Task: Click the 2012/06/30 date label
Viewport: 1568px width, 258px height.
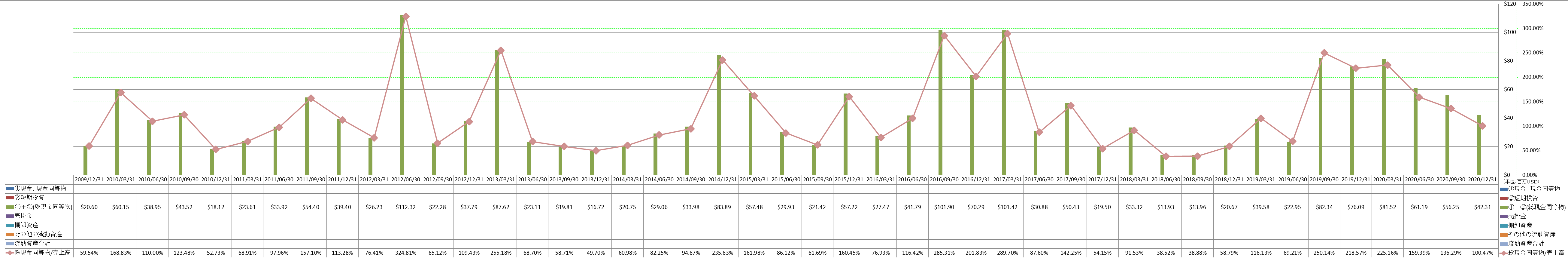Action: (406, 180)
